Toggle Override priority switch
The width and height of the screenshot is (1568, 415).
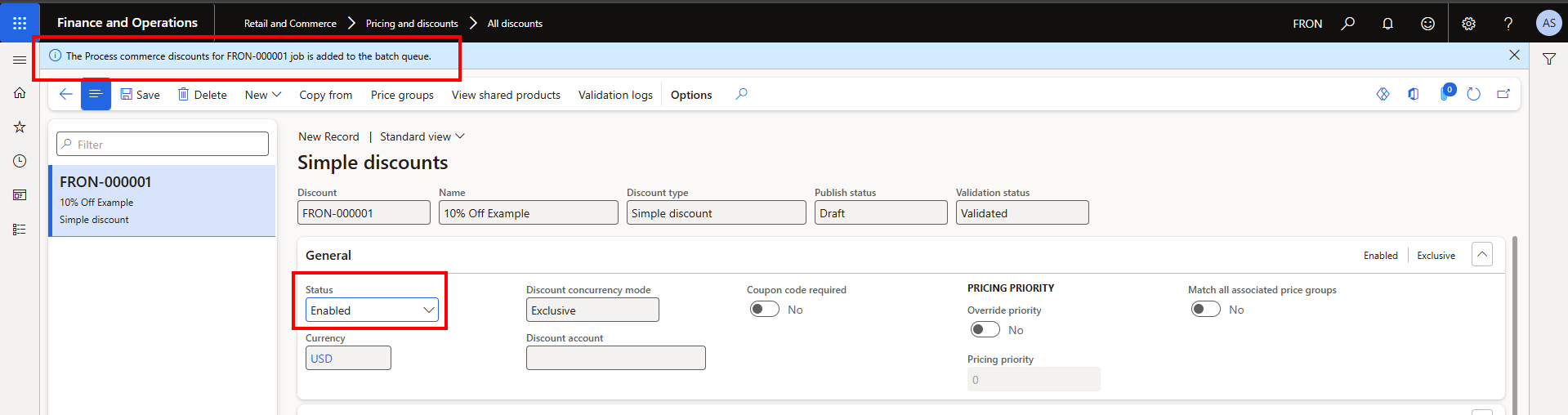(x=985, y=330)
